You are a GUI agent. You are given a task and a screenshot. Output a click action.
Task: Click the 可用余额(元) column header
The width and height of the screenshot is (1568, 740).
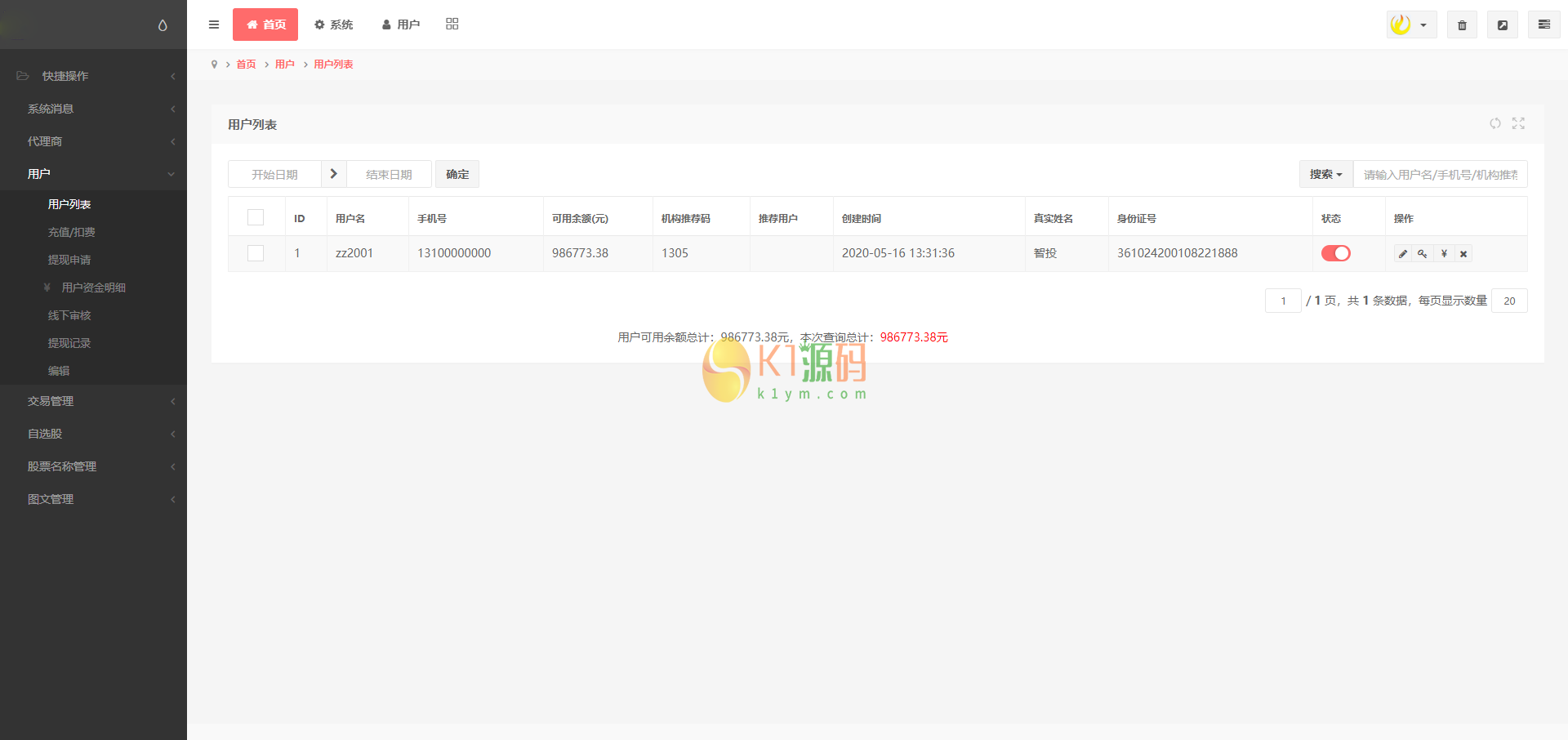(580, 218)
